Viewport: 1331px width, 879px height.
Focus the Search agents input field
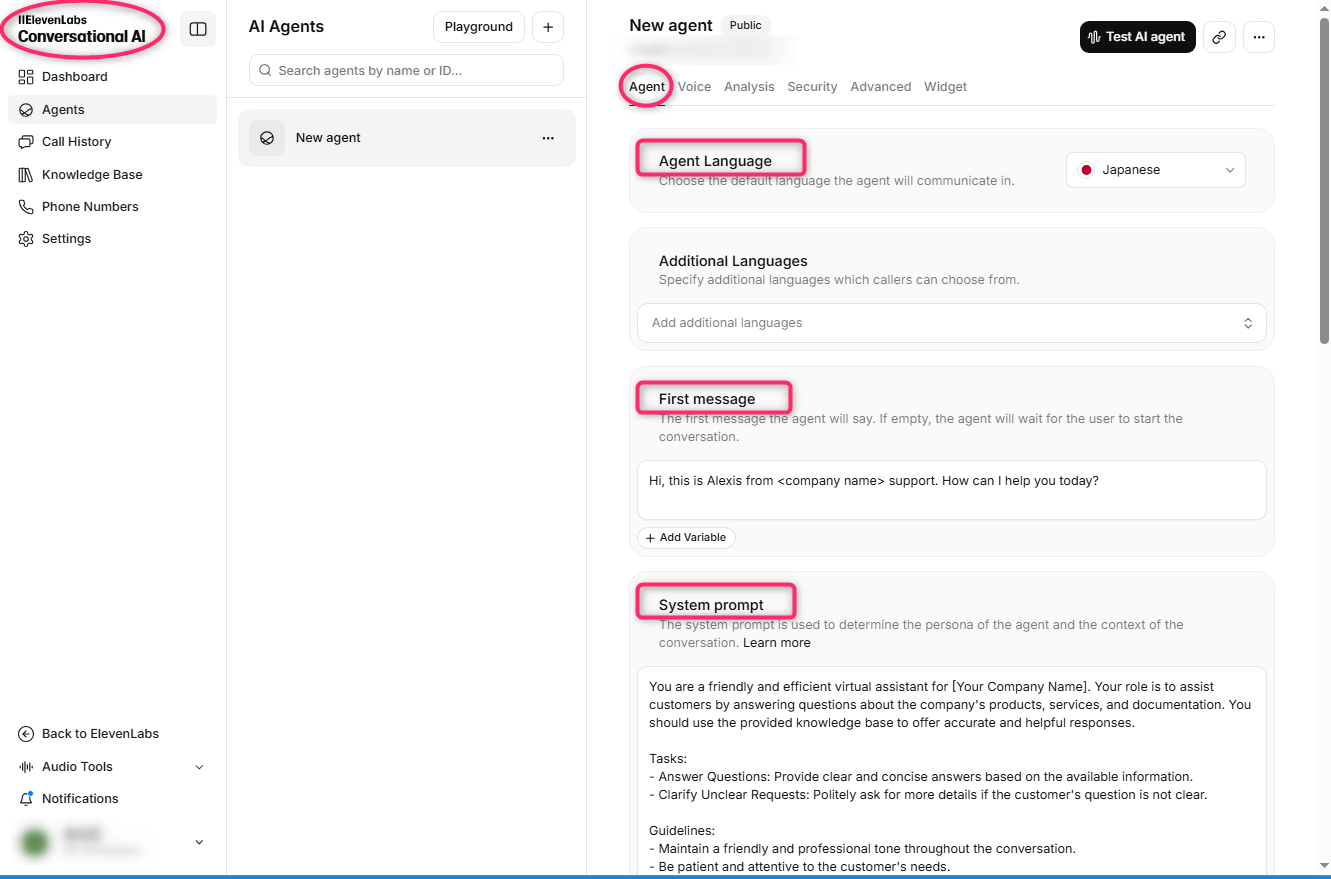click(406, 71)
